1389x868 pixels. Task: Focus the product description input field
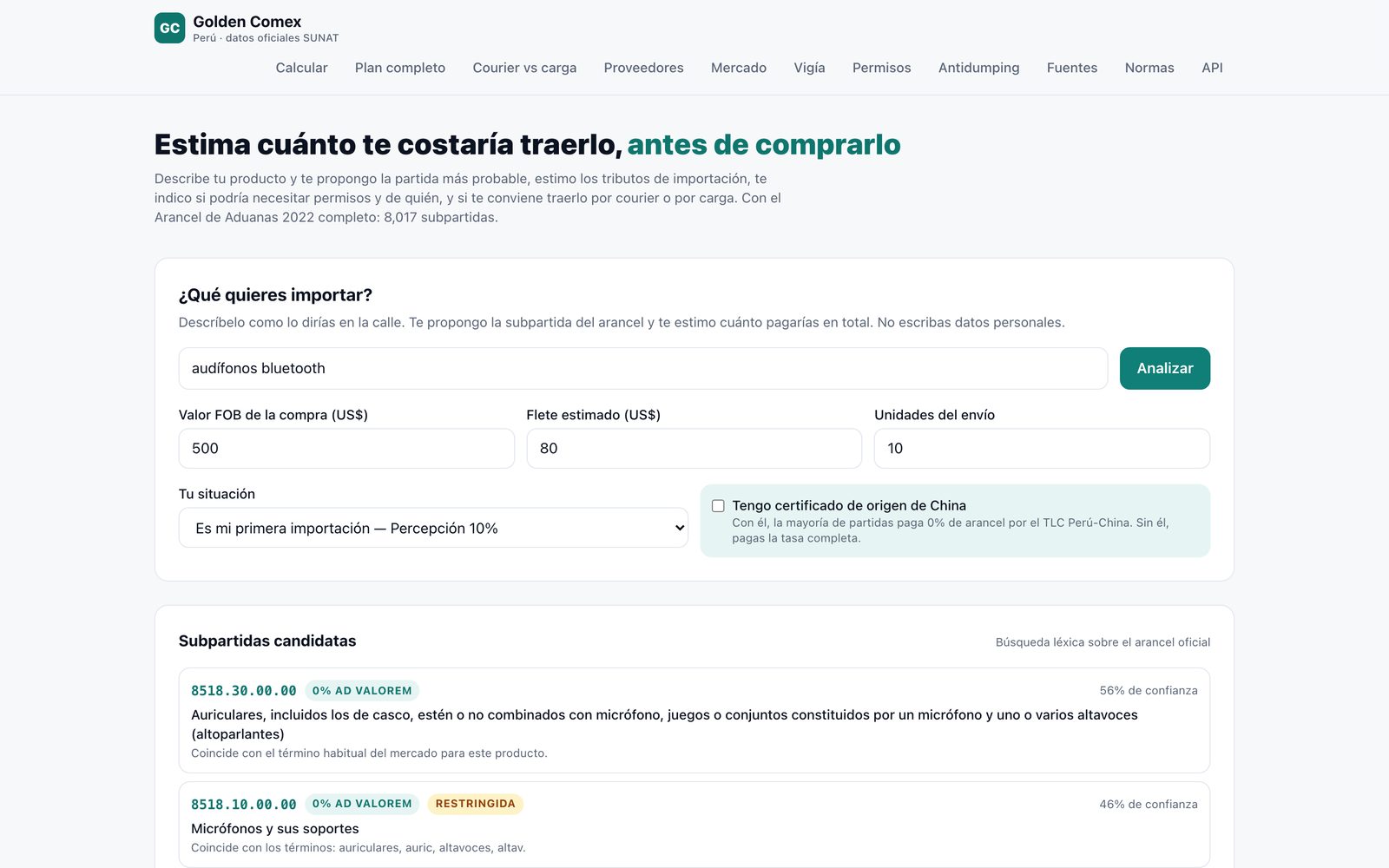click(643, 368)
